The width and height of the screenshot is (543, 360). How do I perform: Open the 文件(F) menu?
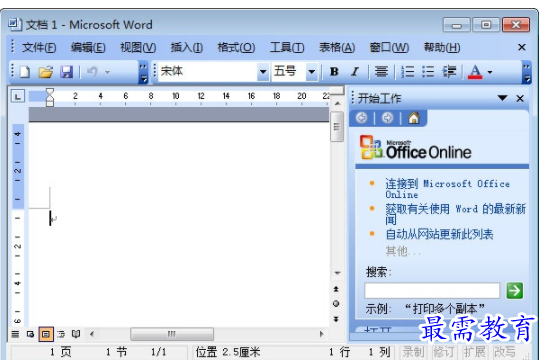[39, 47]
